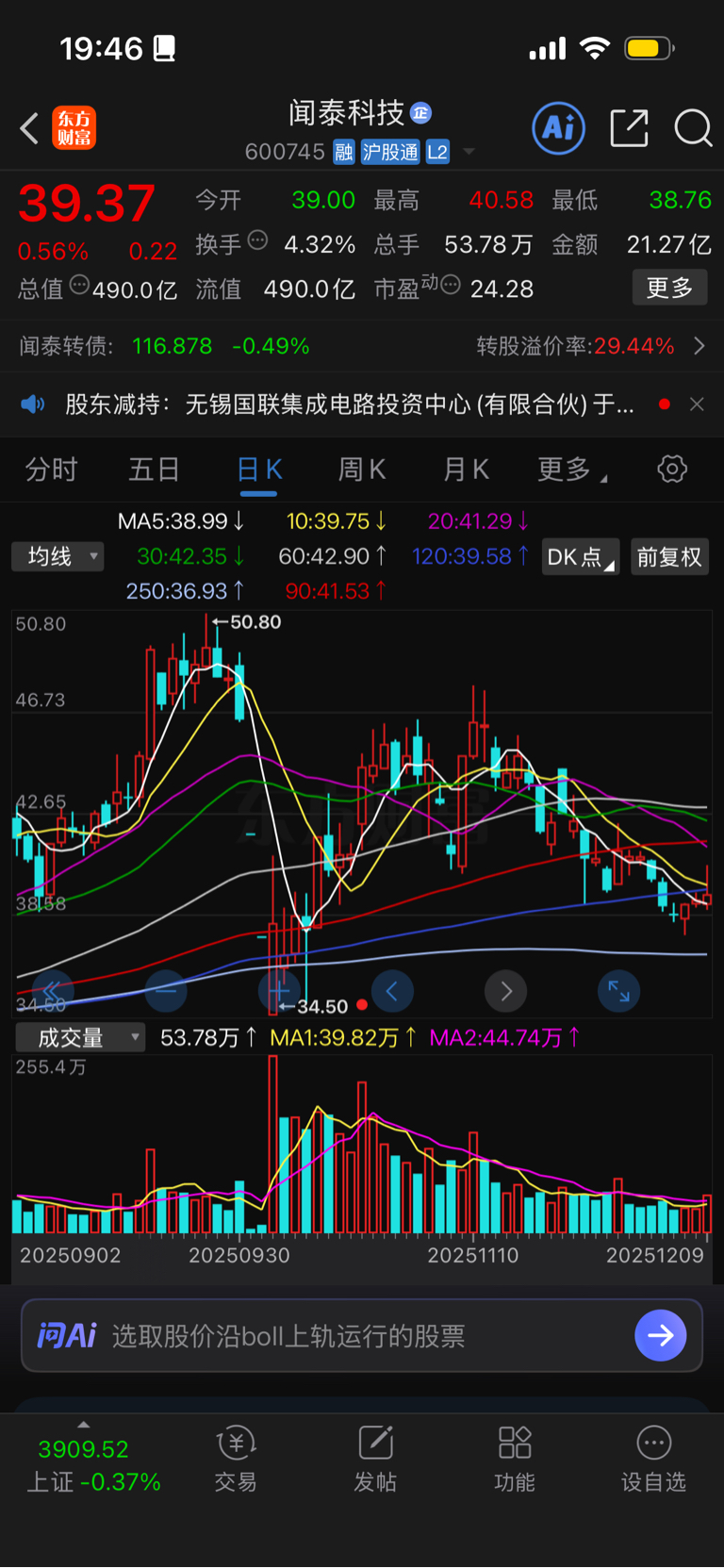This screenshot has width=724, height=1568.
Task: Jump chart to earliest with double-left arrows
Action: tap(52, 991)
